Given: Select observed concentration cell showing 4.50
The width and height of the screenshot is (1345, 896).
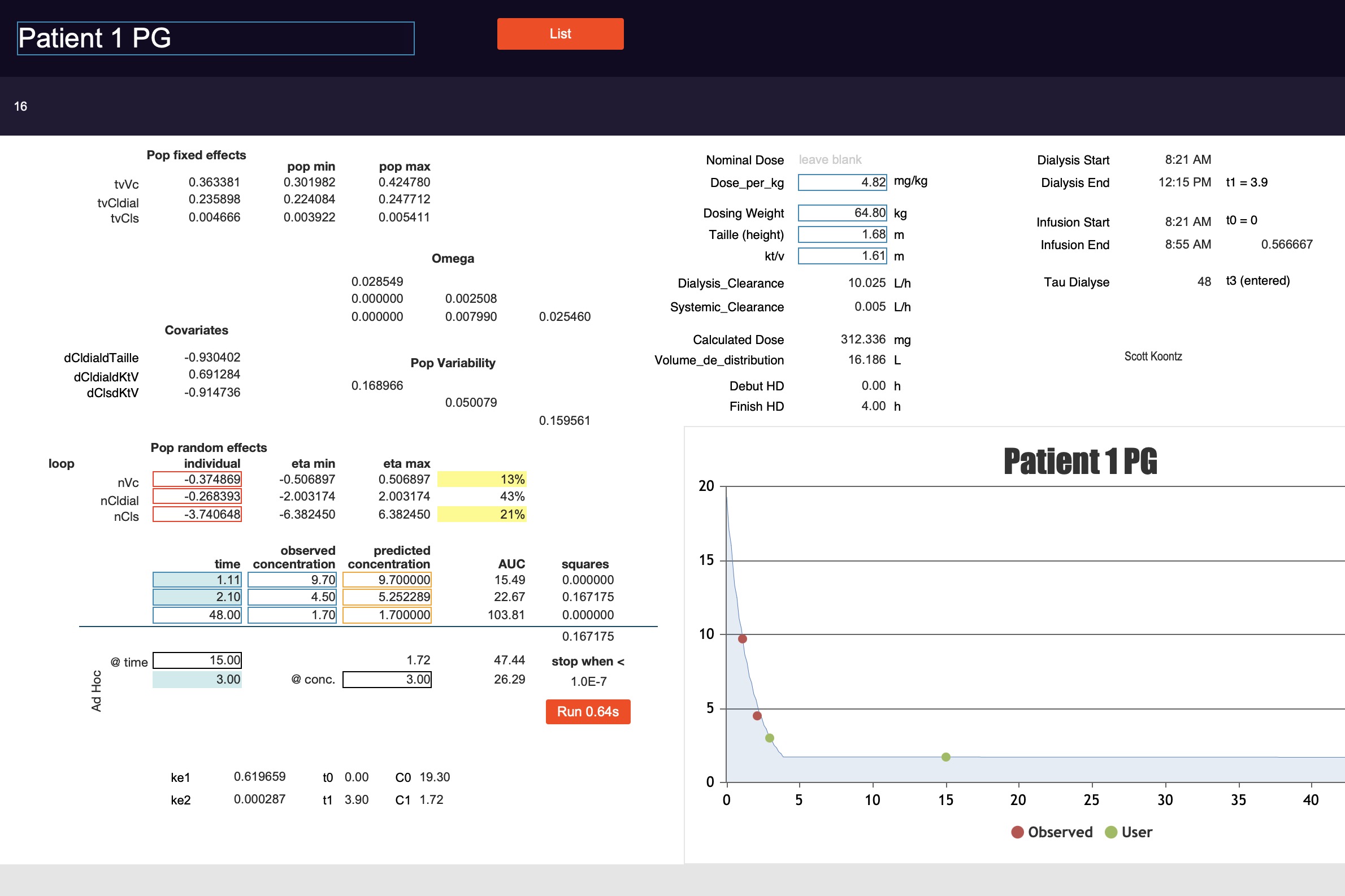Looking at the screenshot, I should tap(292, 597).
